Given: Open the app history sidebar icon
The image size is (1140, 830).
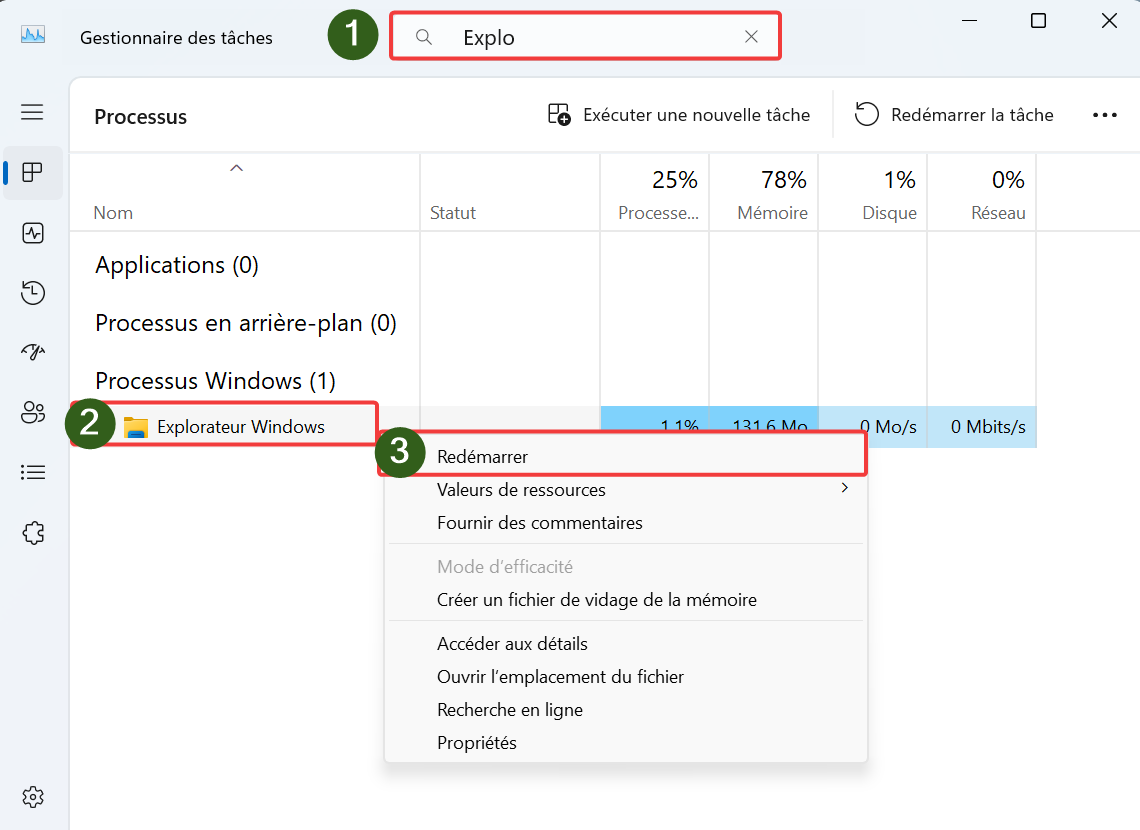Looking at the screenshot, I should click(x=32, y=292).
